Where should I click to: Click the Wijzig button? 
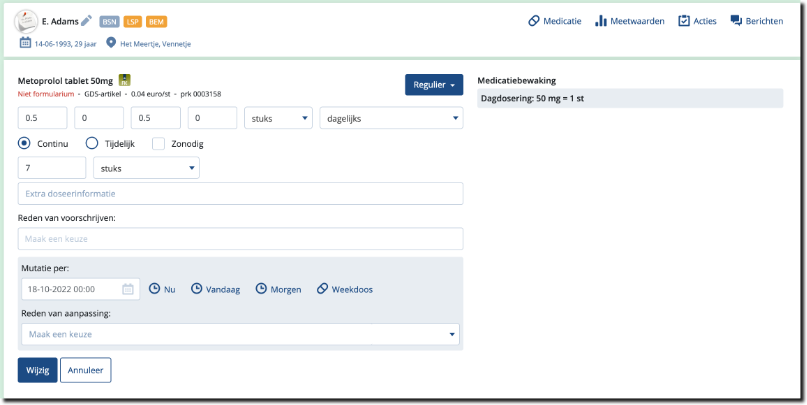point(37,370)
